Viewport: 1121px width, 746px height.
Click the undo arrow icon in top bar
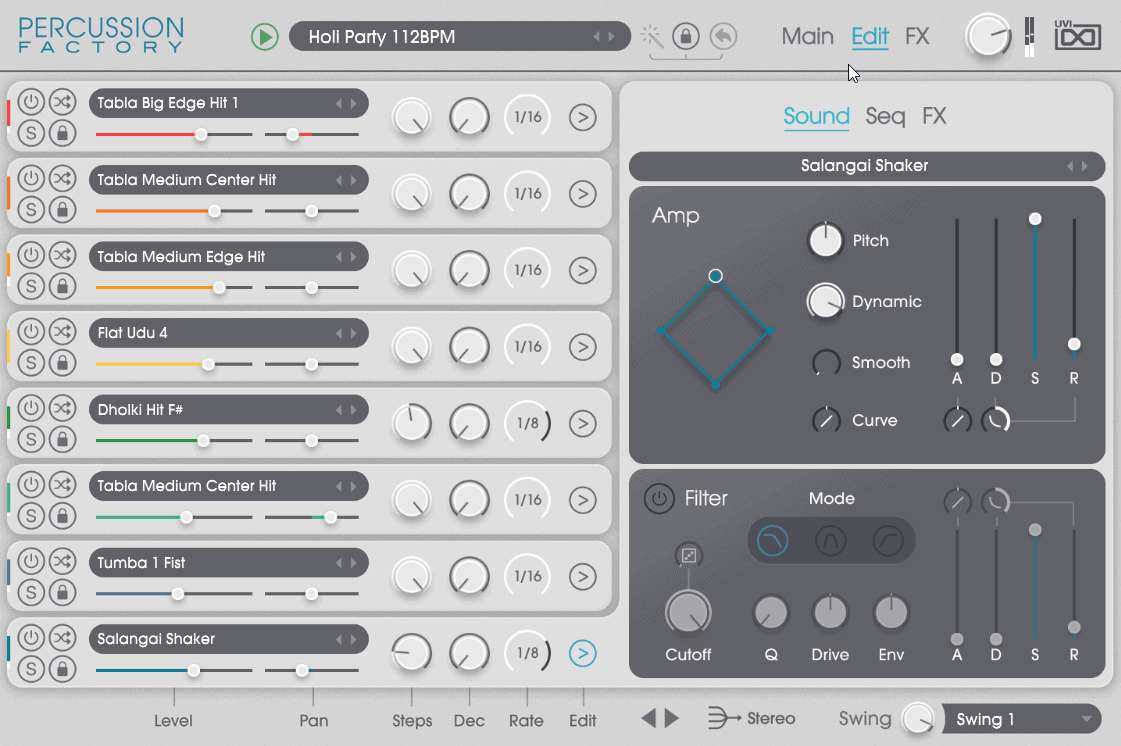(x=723, y=37)
